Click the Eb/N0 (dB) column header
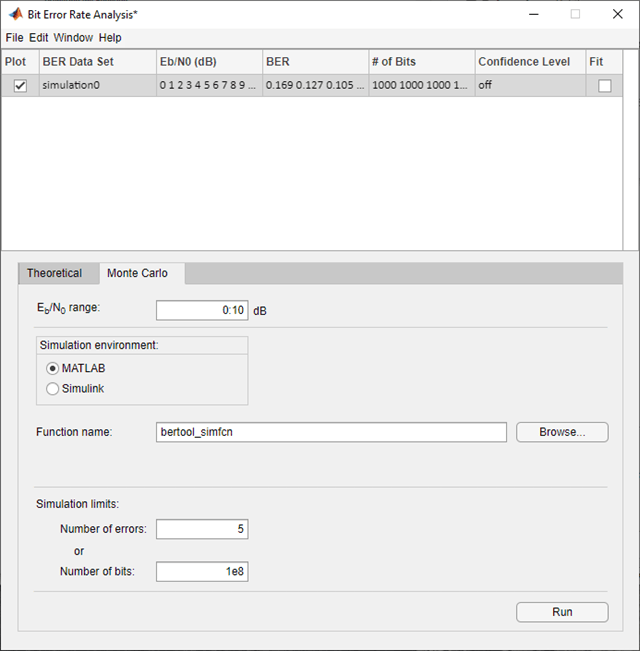 209,62
